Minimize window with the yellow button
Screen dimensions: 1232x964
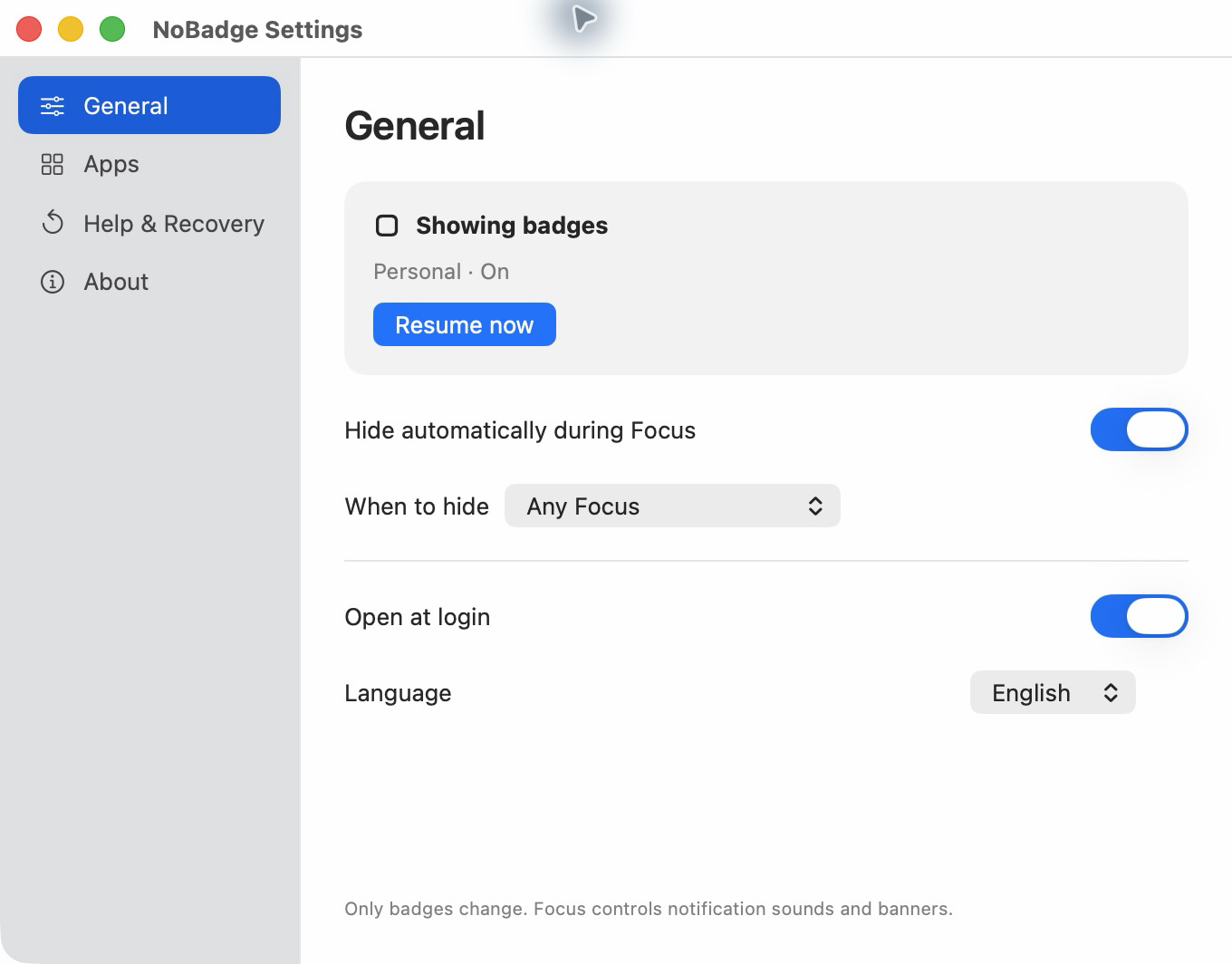(x=71, y=29)
